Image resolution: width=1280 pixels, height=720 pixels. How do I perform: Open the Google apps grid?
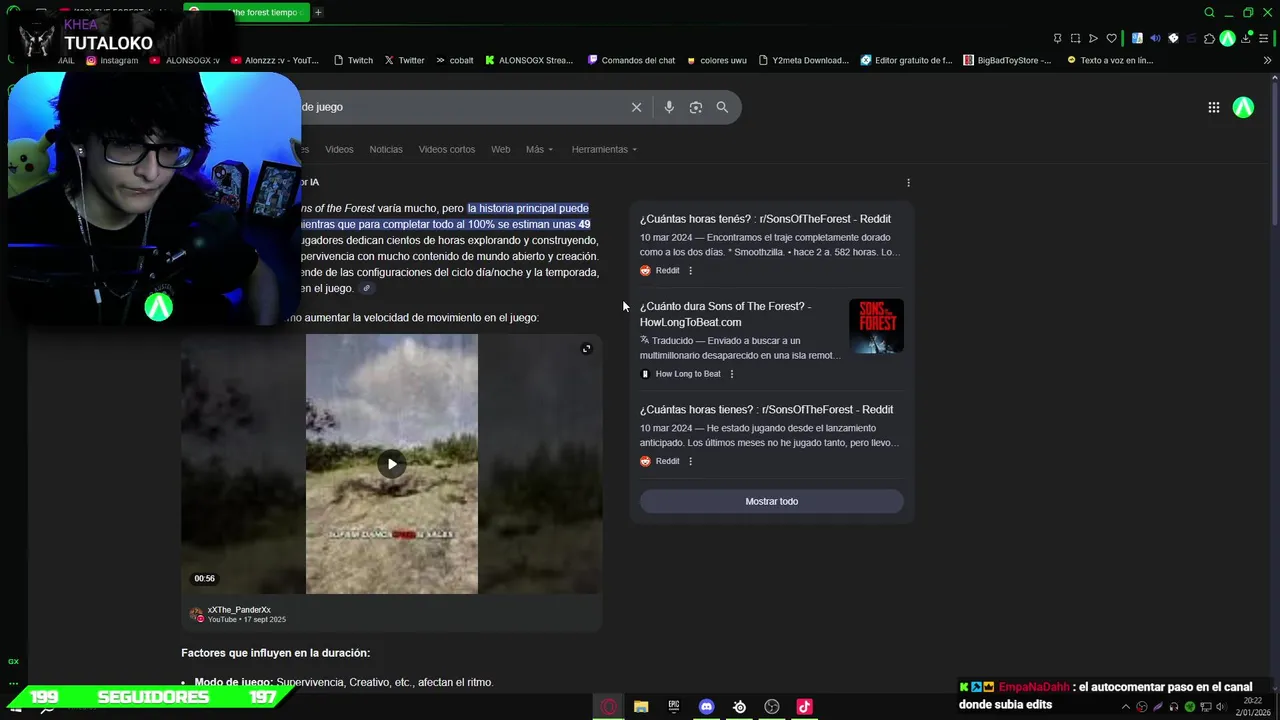tap(1213, 108)
